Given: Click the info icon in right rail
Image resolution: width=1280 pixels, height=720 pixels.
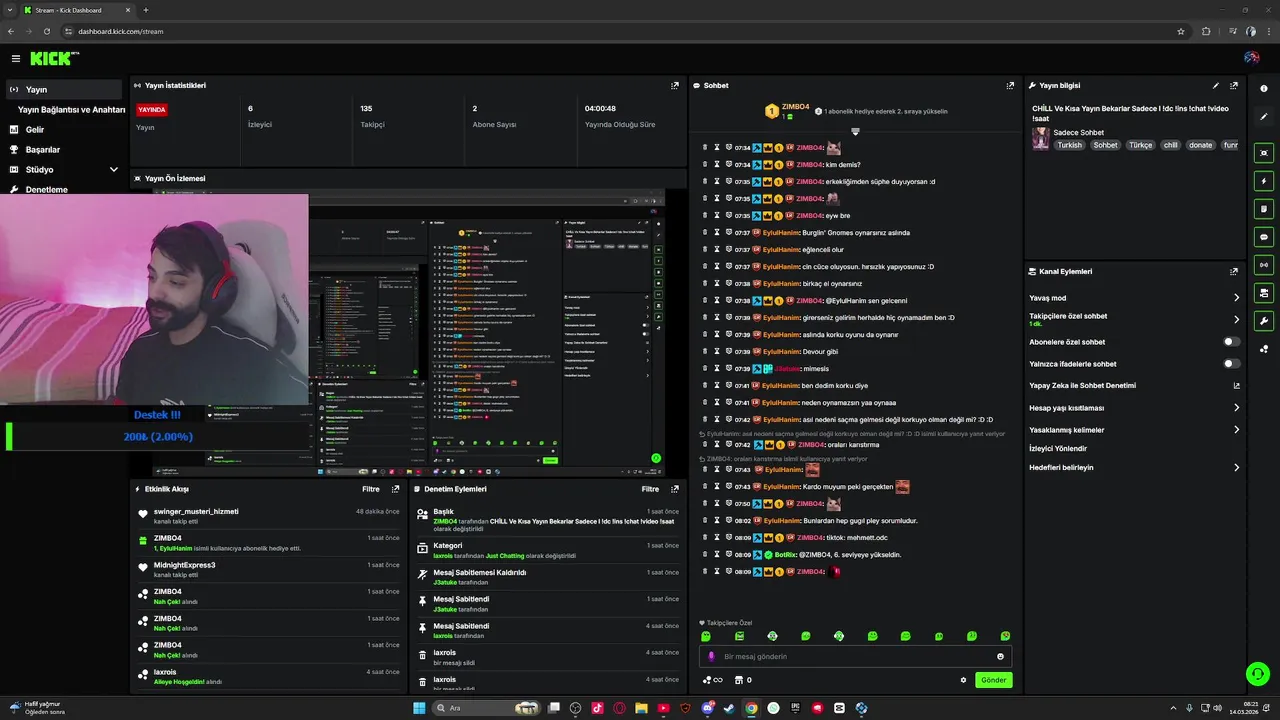Looking at the screenshot, I should (1264, 89).
